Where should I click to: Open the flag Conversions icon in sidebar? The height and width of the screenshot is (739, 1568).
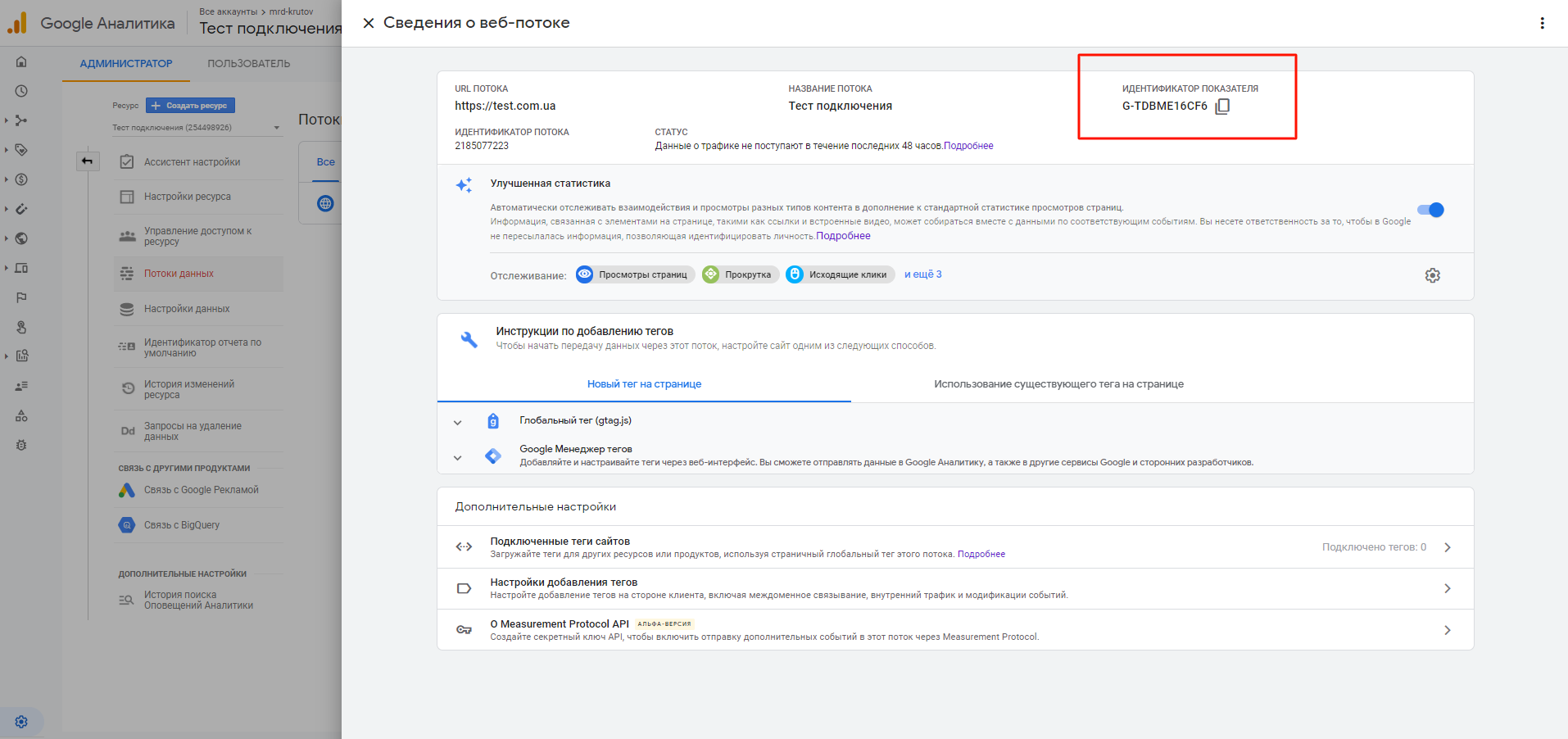21,297
